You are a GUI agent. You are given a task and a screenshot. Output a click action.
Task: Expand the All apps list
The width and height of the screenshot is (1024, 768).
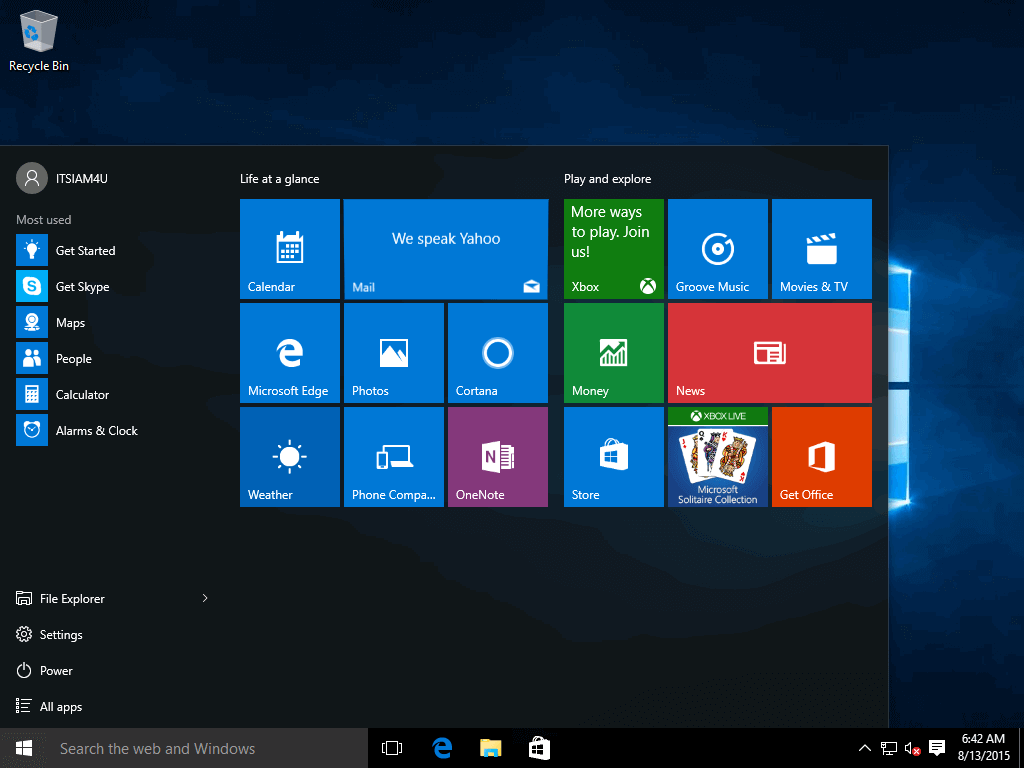[60, 707]
